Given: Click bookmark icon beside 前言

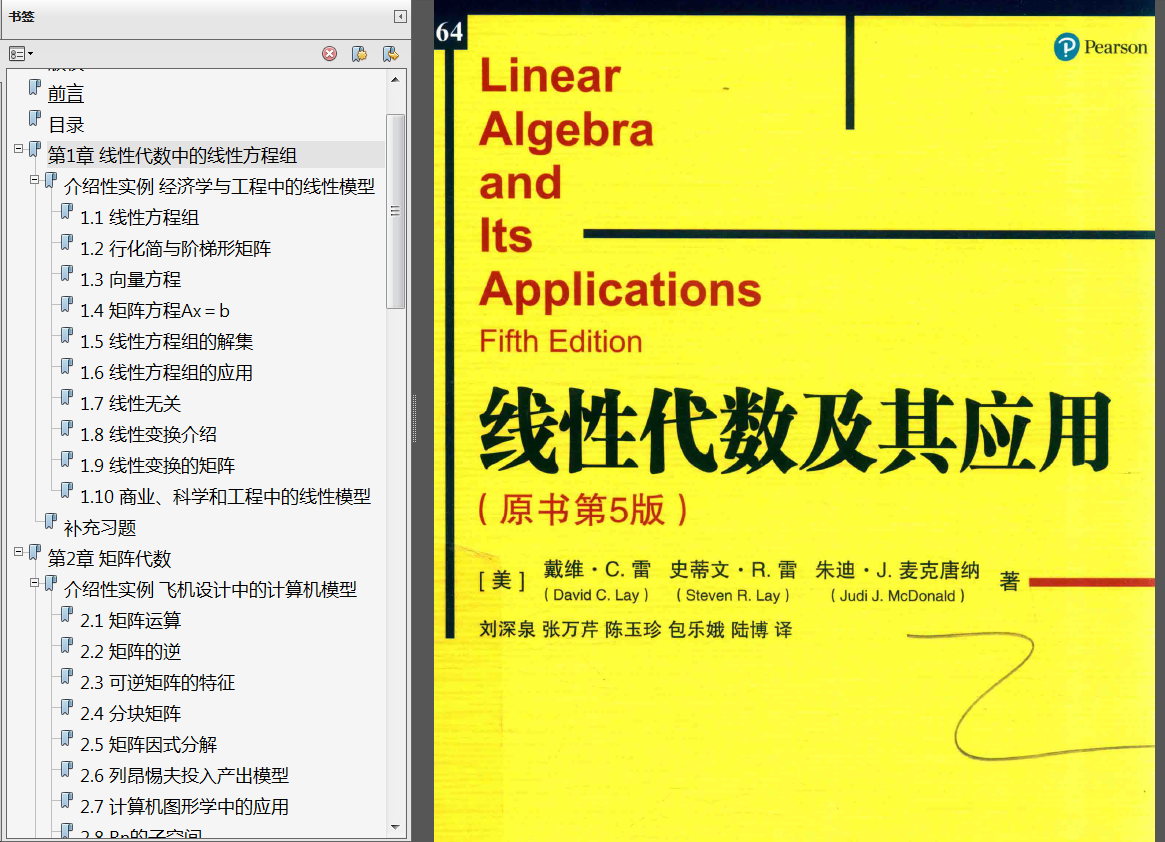Looking at the screenshot, I should (34, 88).
